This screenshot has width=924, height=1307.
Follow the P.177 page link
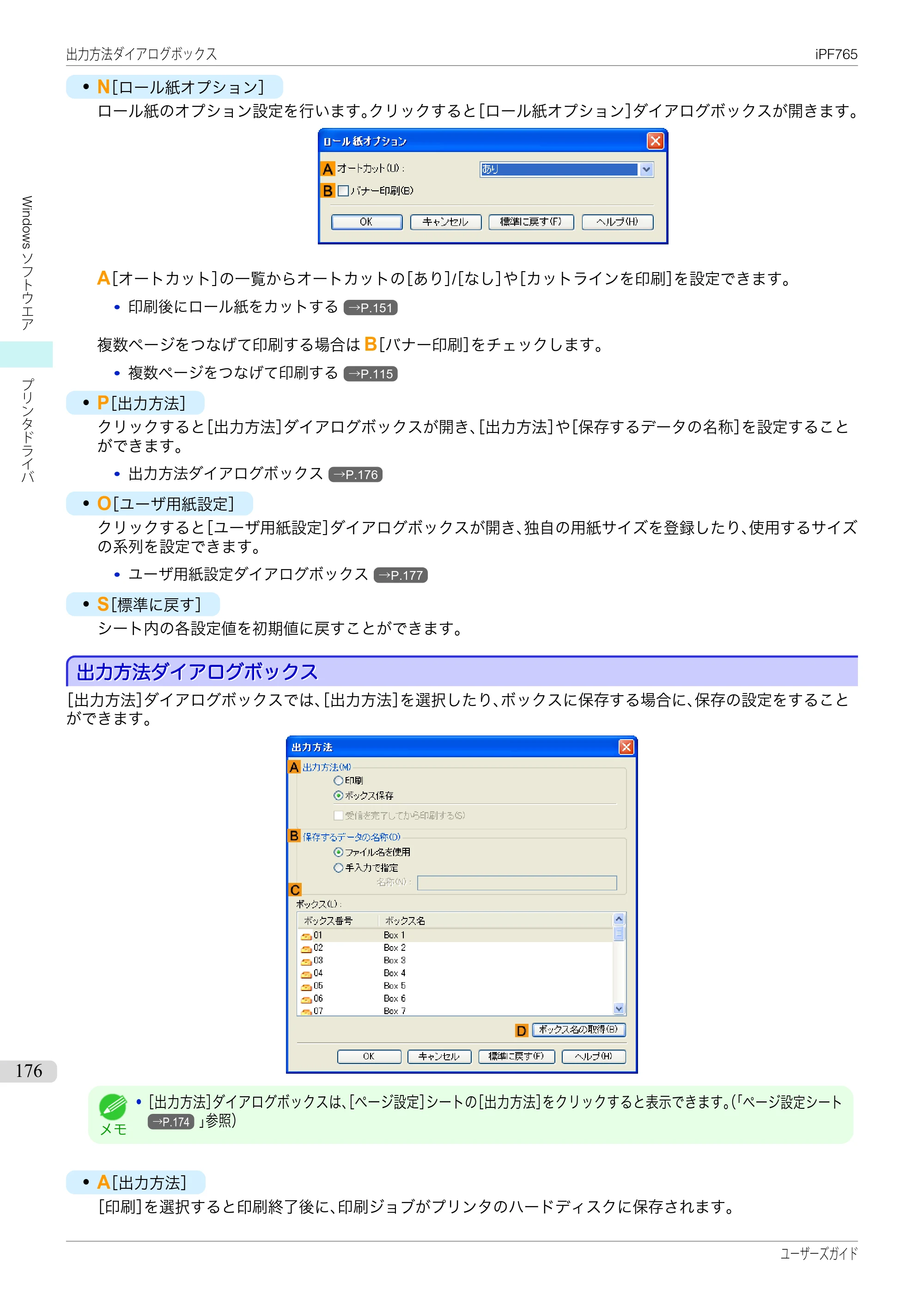(401, 576)
